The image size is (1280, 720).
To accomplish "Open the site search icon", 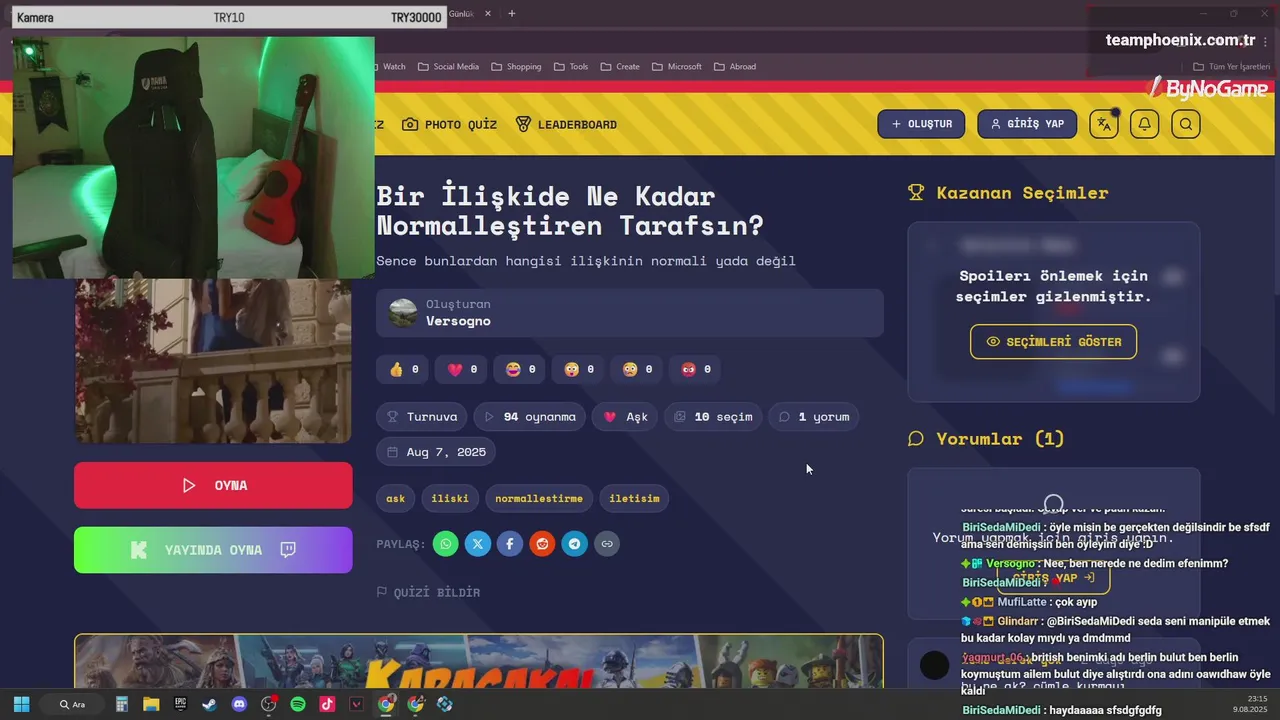I will click(x=1186, y=124).
